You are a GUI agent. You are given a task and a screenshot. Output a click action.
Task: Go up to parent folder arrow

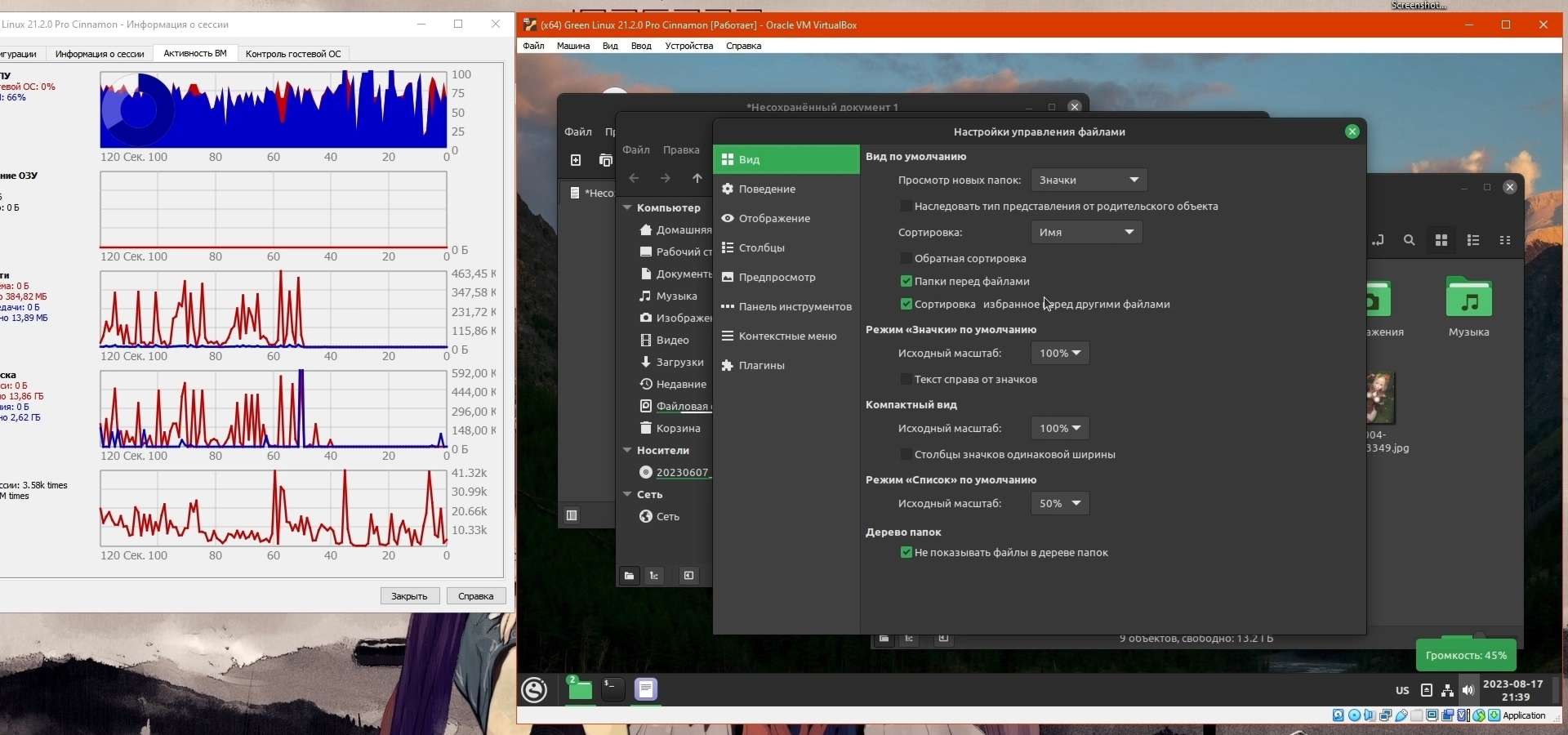[x=697, y=178]
